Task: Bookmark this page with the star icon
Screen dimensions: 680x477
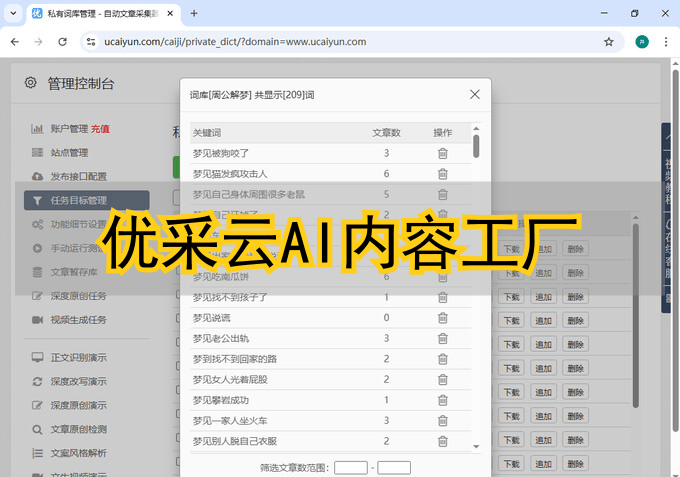Action: pyautogui.click(x=608, y=42)
